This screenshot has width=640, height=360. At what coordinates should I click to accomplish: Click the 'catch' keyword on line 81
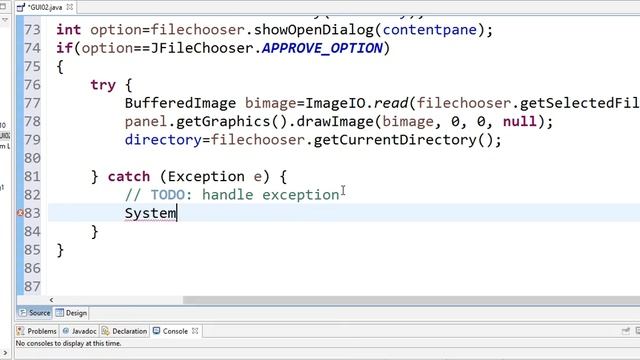[129, 177]
